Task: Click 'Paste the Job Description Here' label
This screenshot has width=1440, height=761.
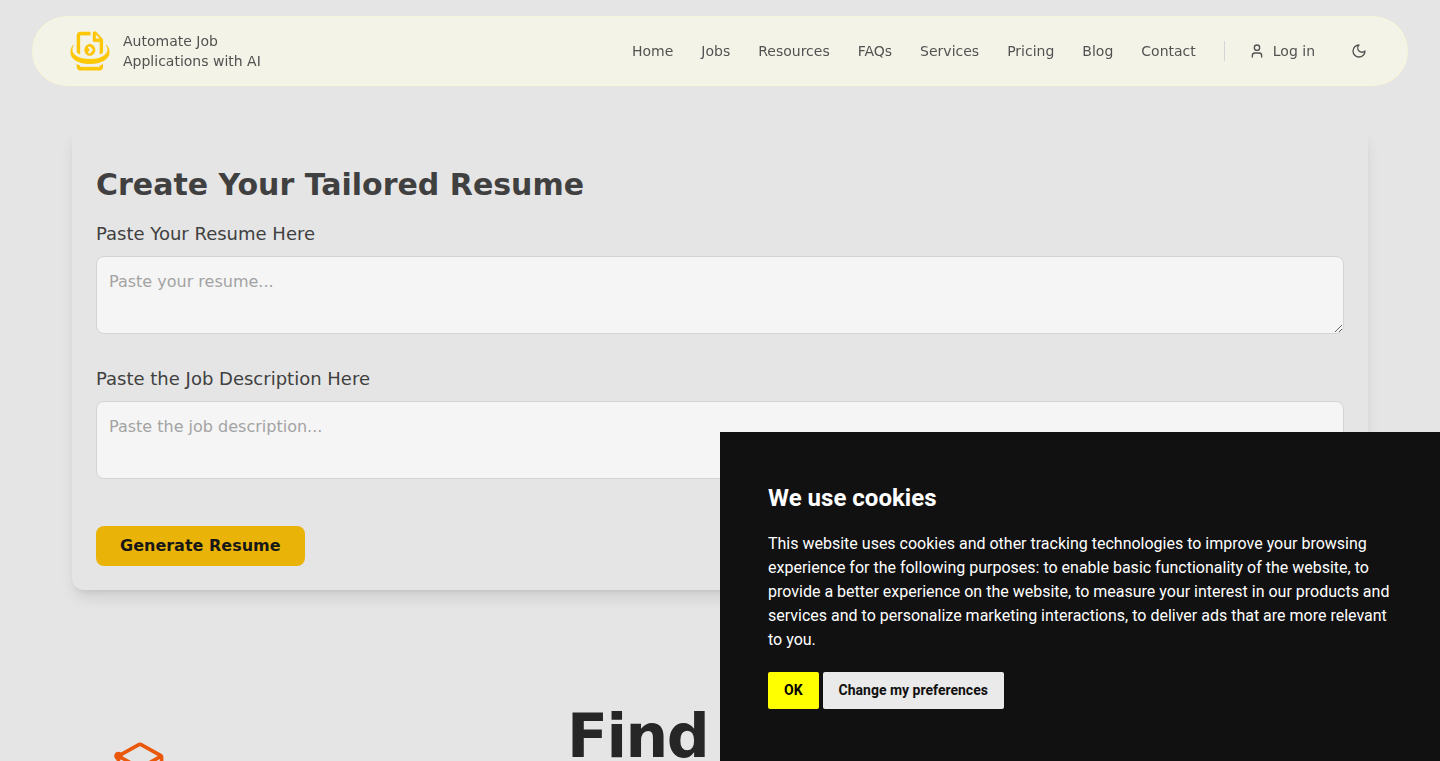Action: 233,379
